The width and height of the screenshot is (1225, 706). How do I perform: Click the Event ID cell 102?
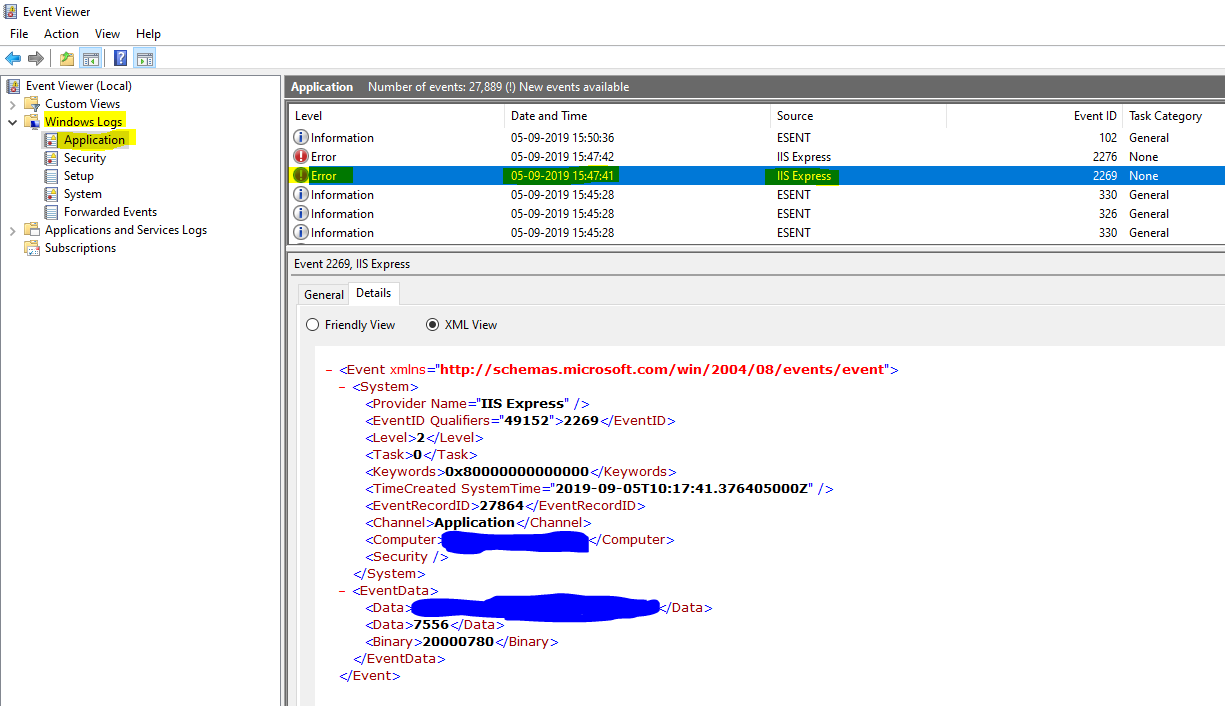tap(1108, 138)
